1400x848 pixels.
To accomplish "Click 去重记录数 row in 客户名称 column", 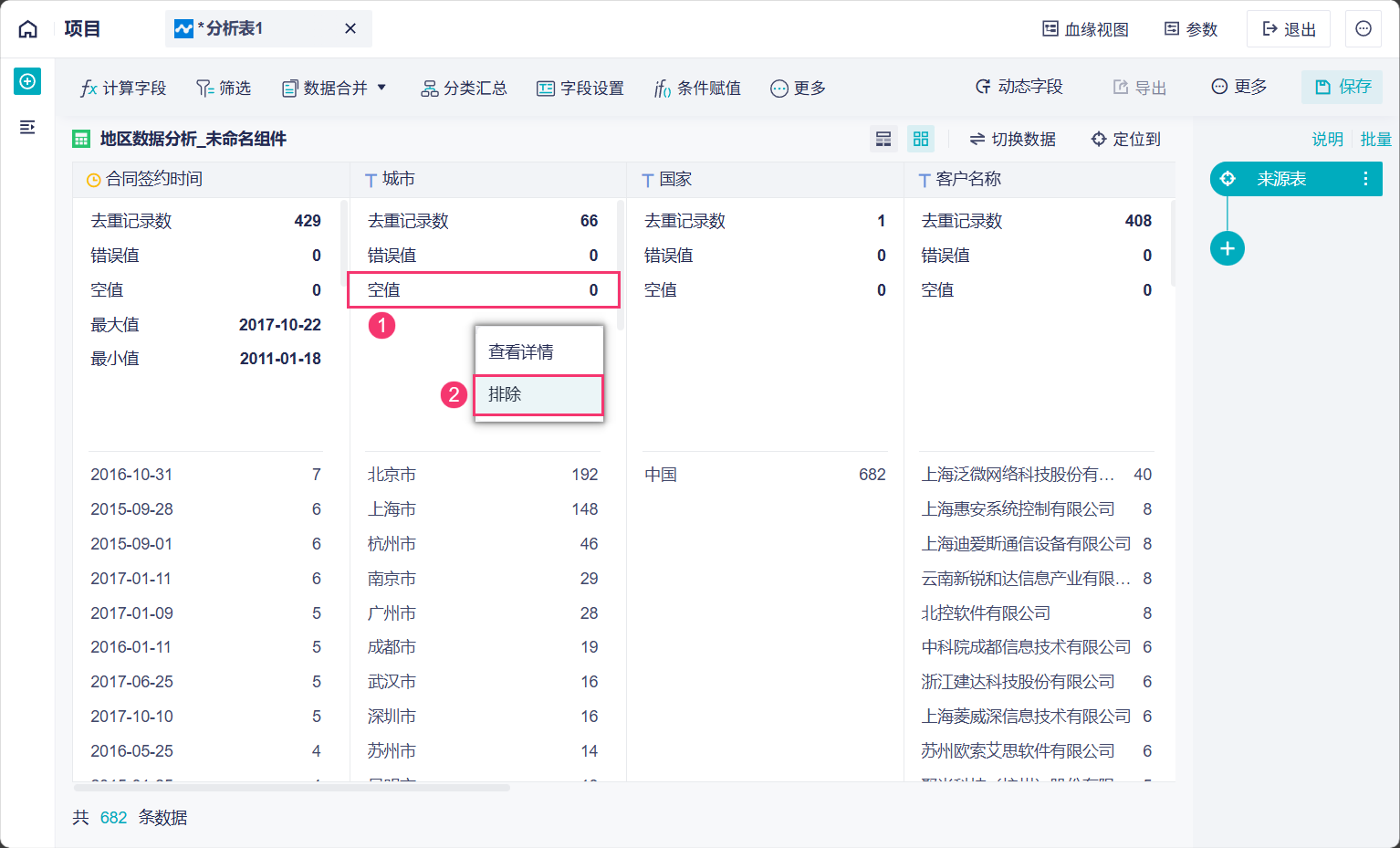I will [x=1036, y=221].
